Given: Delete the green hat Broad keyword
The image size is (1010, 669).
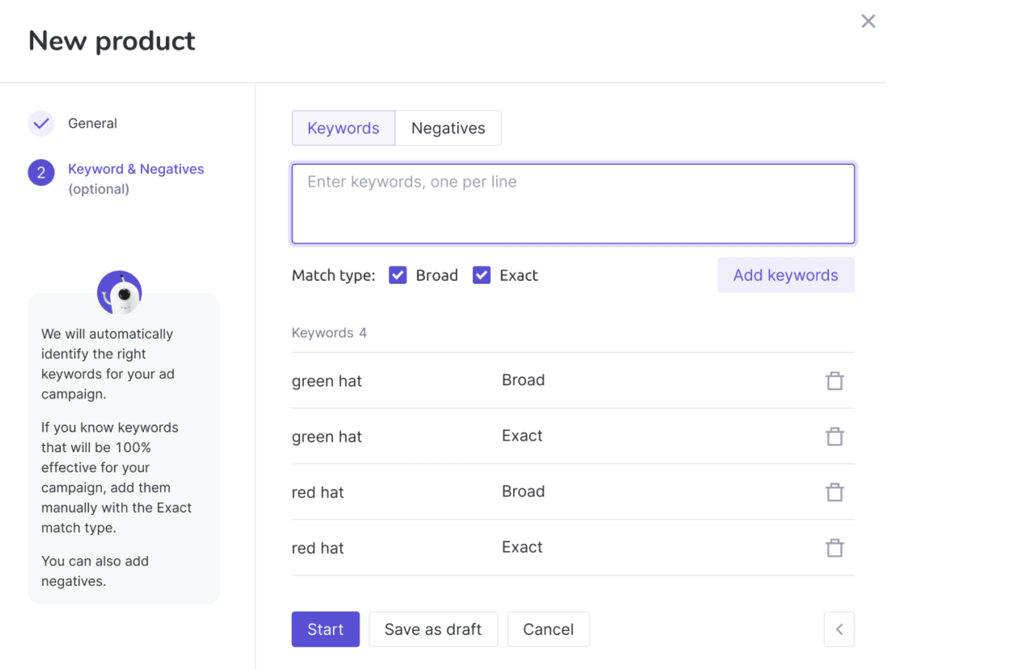Looking at the screenshot, I should click(x=834, y=381).
